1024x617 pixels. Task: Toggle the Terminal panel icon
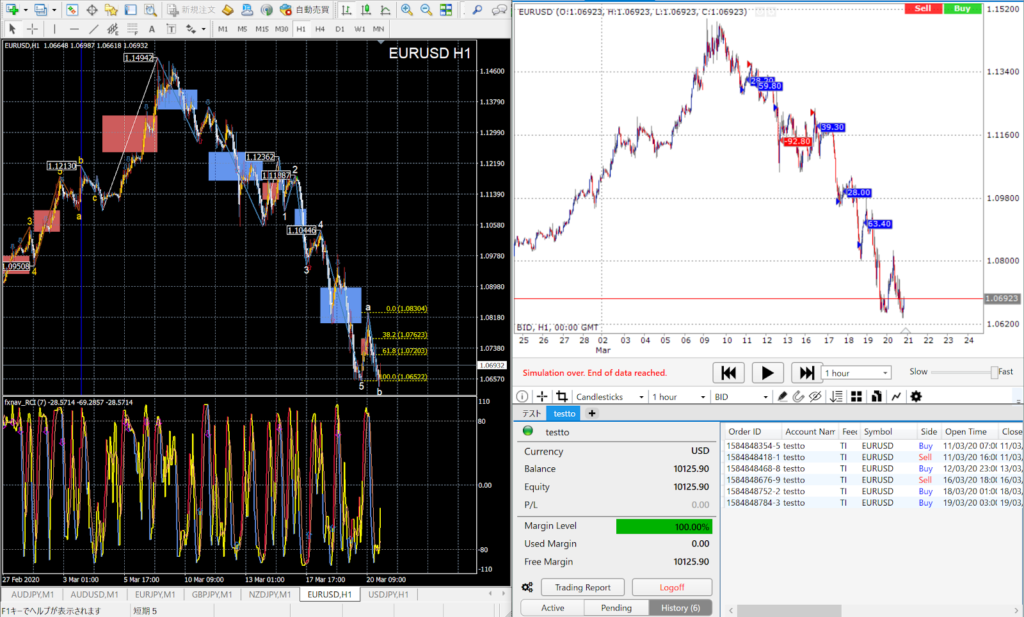tap(131, 10)
